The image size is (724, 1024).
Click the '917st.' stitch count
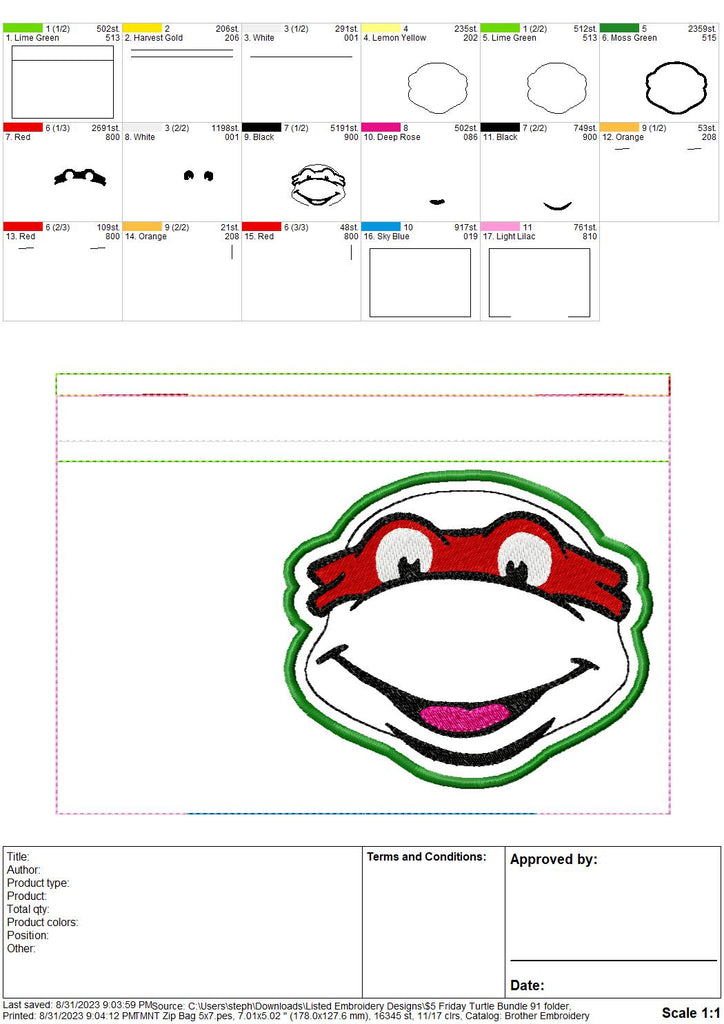(466, 227)
